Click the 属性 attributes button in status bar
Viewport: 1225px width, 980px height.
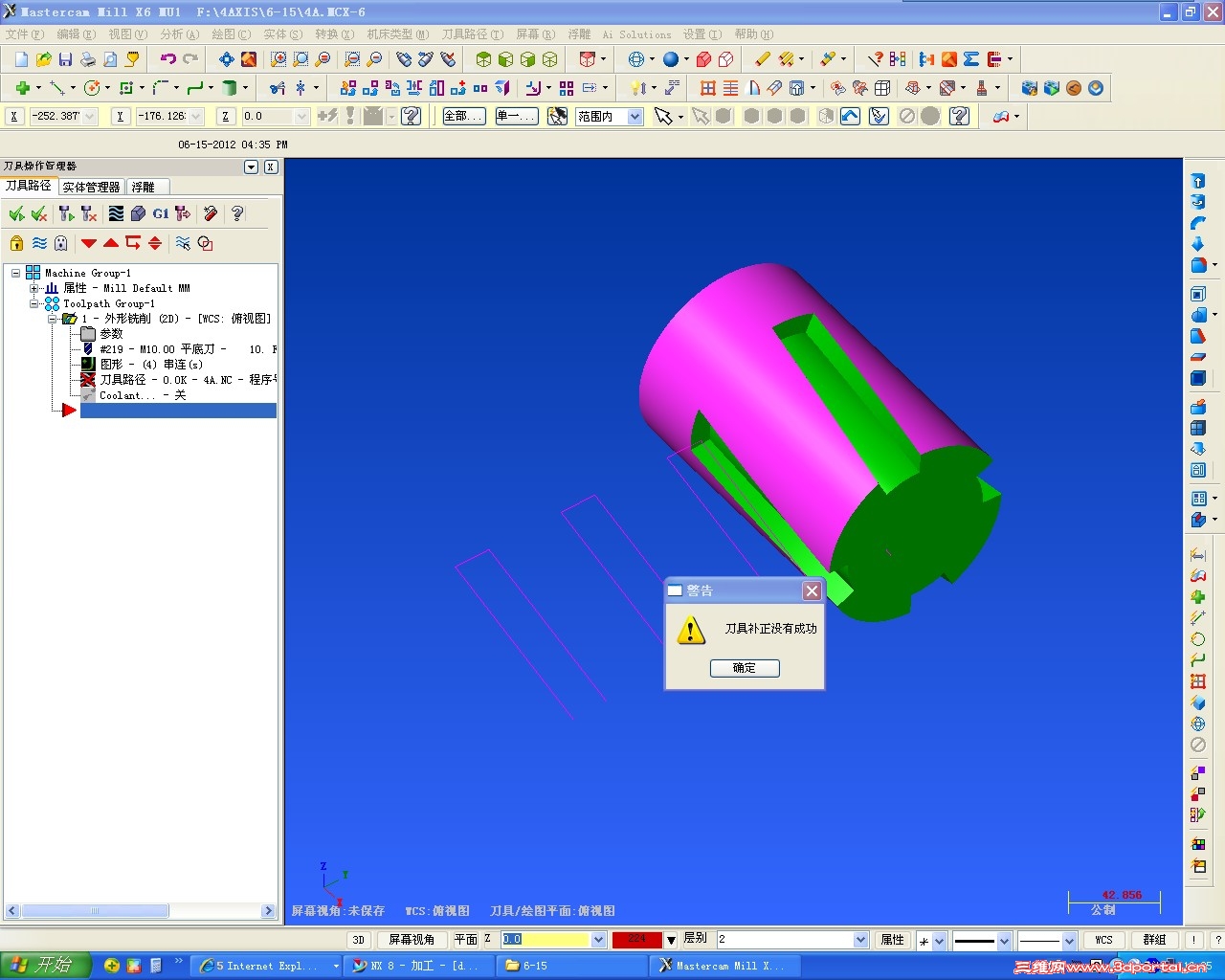(893, 940)
